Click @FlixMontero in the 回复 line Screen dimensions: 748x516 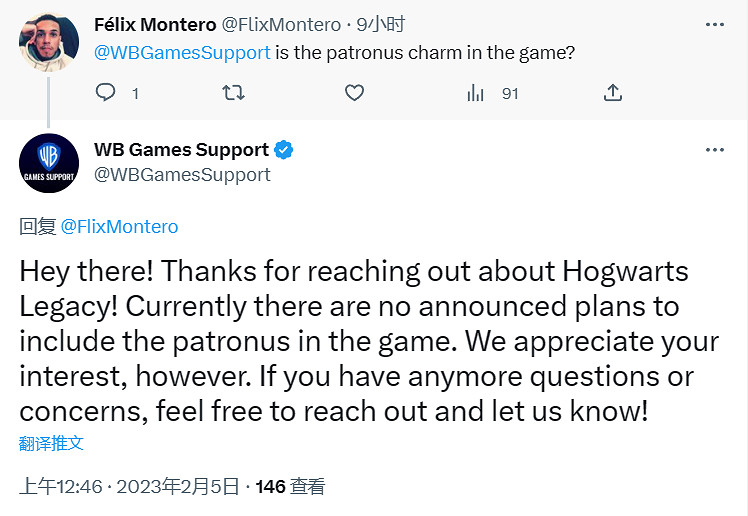(119, 227)
